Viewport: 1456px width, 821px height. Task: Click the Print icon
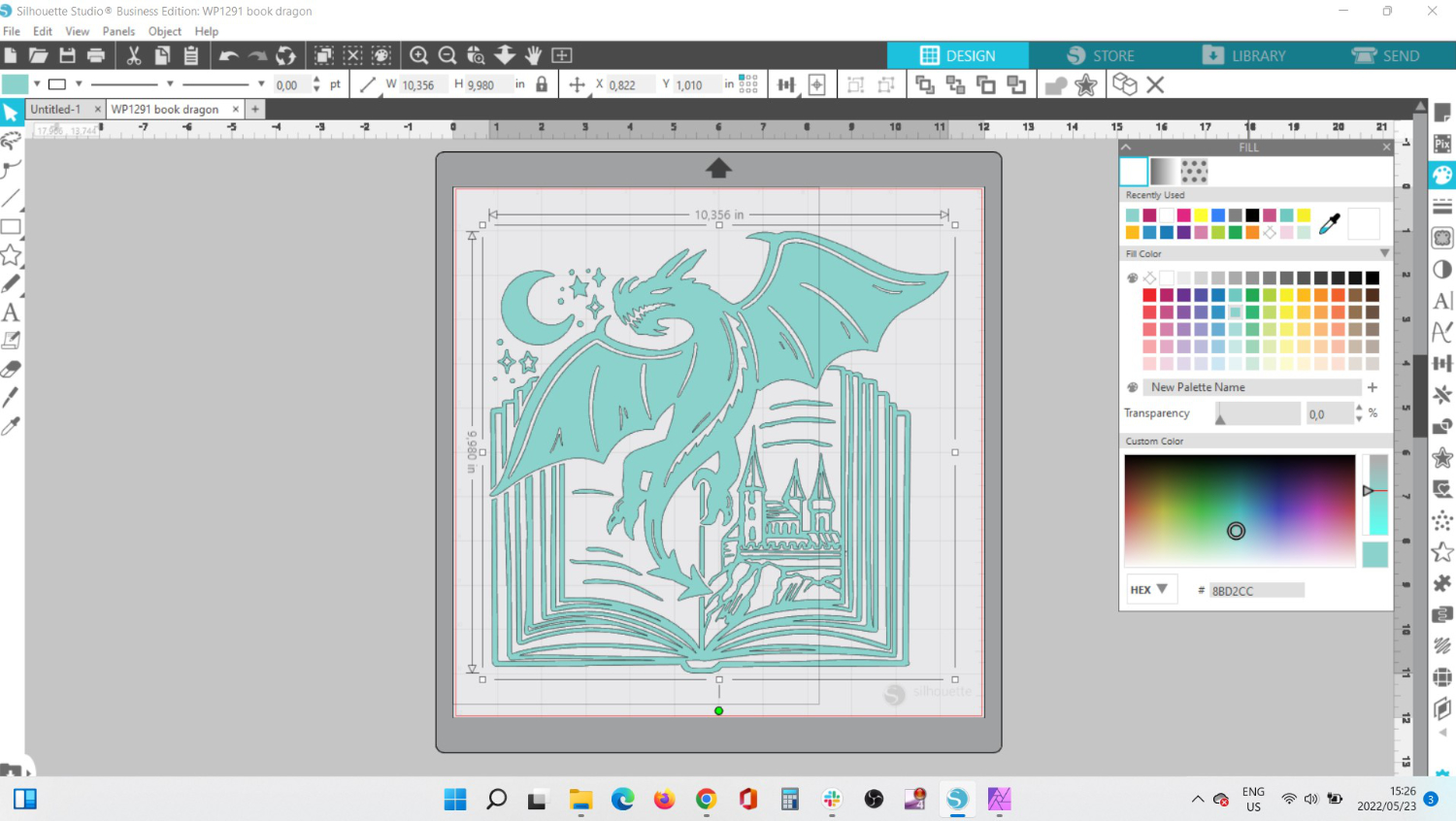point(96,55)
